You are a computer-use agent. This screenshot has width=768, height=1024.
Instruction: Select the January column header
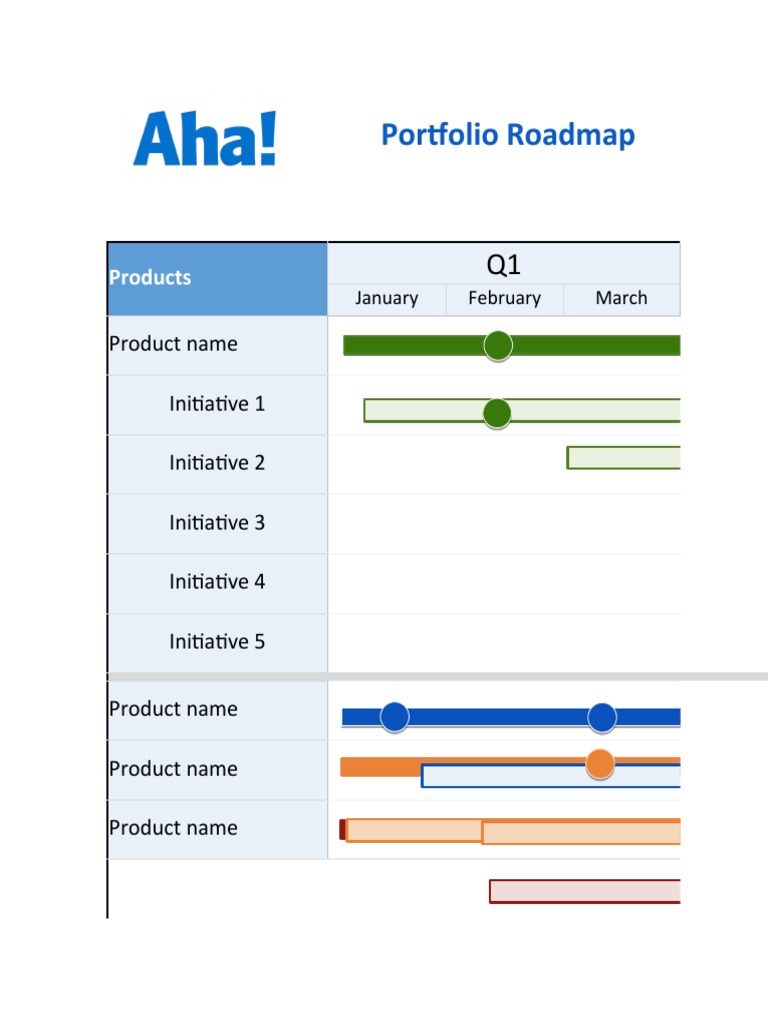pyautogui.click(x=387, y=299)
